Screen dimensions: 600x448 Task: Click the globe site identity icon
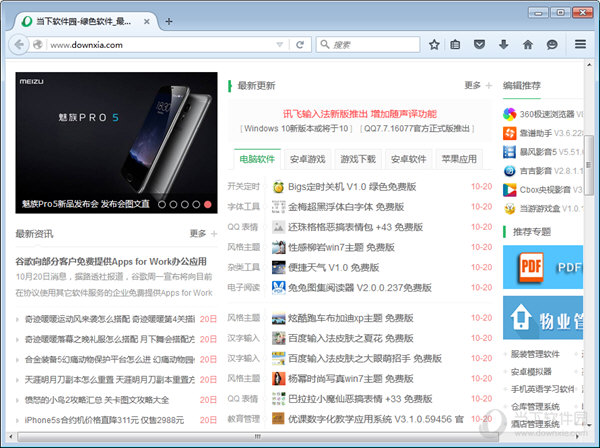38,45
